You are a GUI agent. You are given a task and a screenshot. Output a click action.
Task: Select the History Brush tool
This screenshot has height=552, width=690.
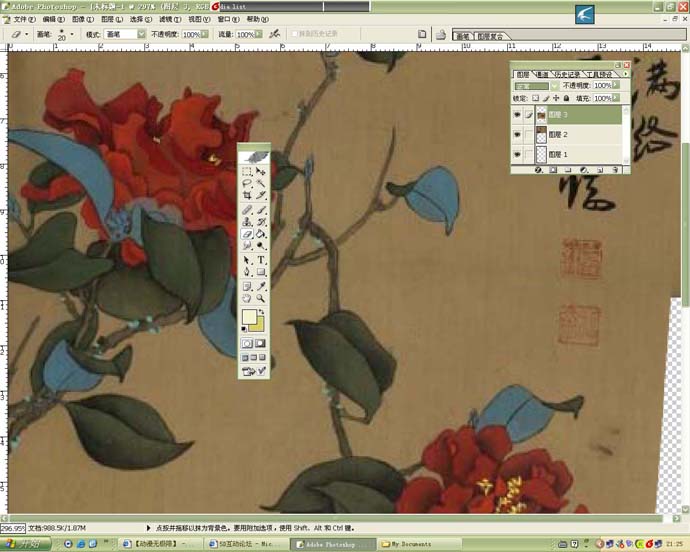click(x=261, y=222)
